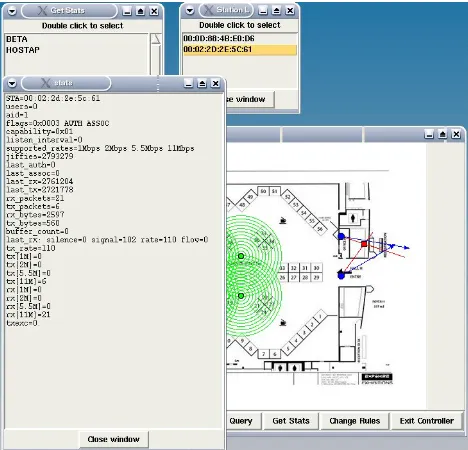Viewport: 468px width, 450px height.
Task: Select station 00:0D:88:4B:E0:D6
Action: (x=239, y=39)
